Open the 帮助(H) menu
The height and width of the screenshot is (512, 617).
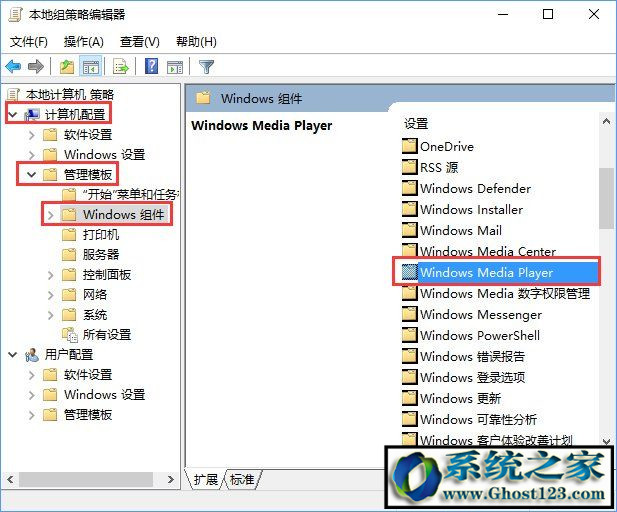click(x=196, y=42)
